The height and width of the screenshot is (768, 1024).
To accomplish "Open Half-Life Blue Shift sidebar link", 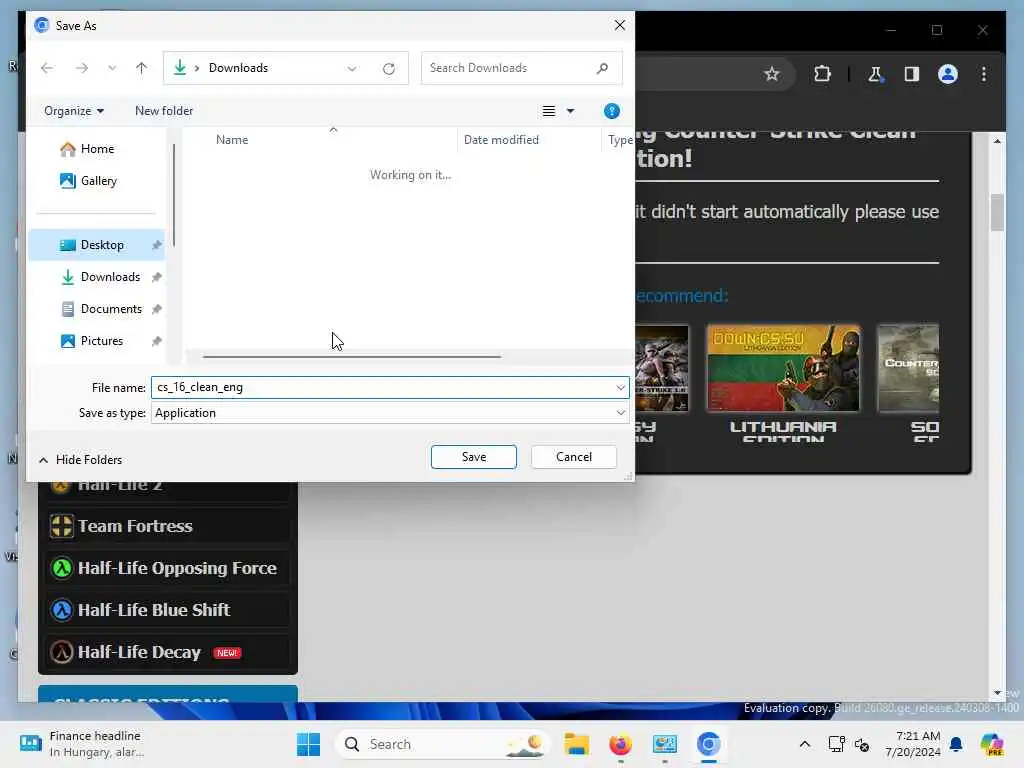I will [x=168, y=610].
